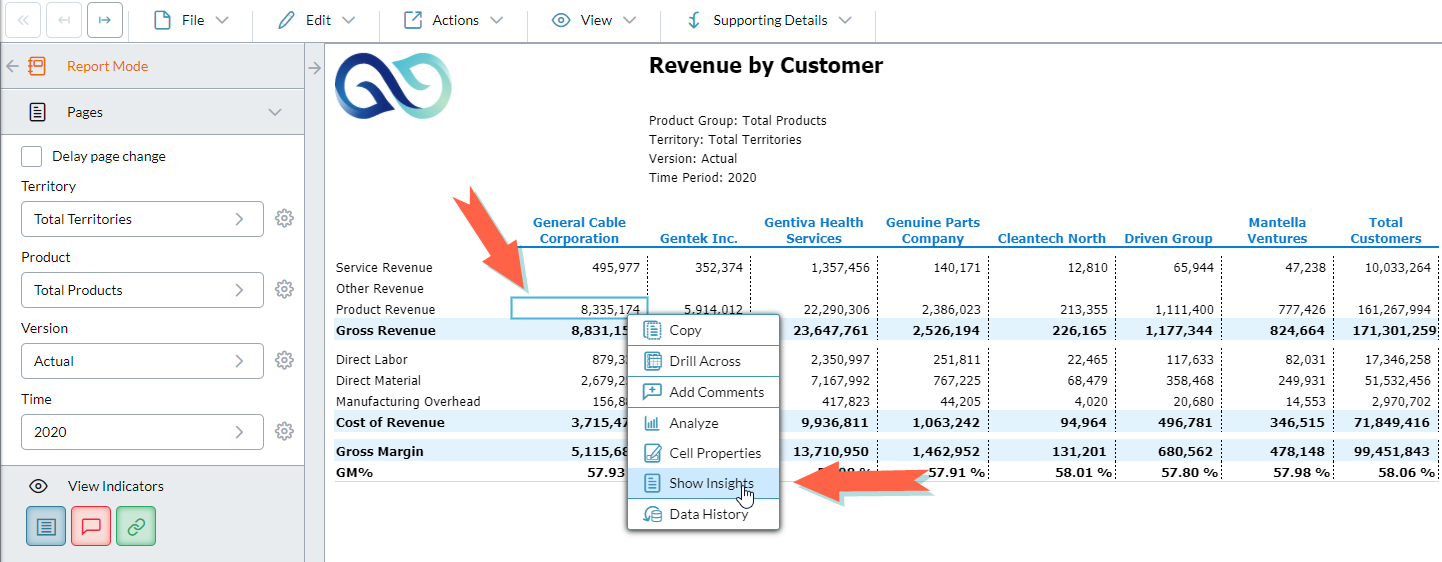The width and height of the screenshot is (1442, 562).
Task: Open Version settings gear
Action: coord(284,360)
